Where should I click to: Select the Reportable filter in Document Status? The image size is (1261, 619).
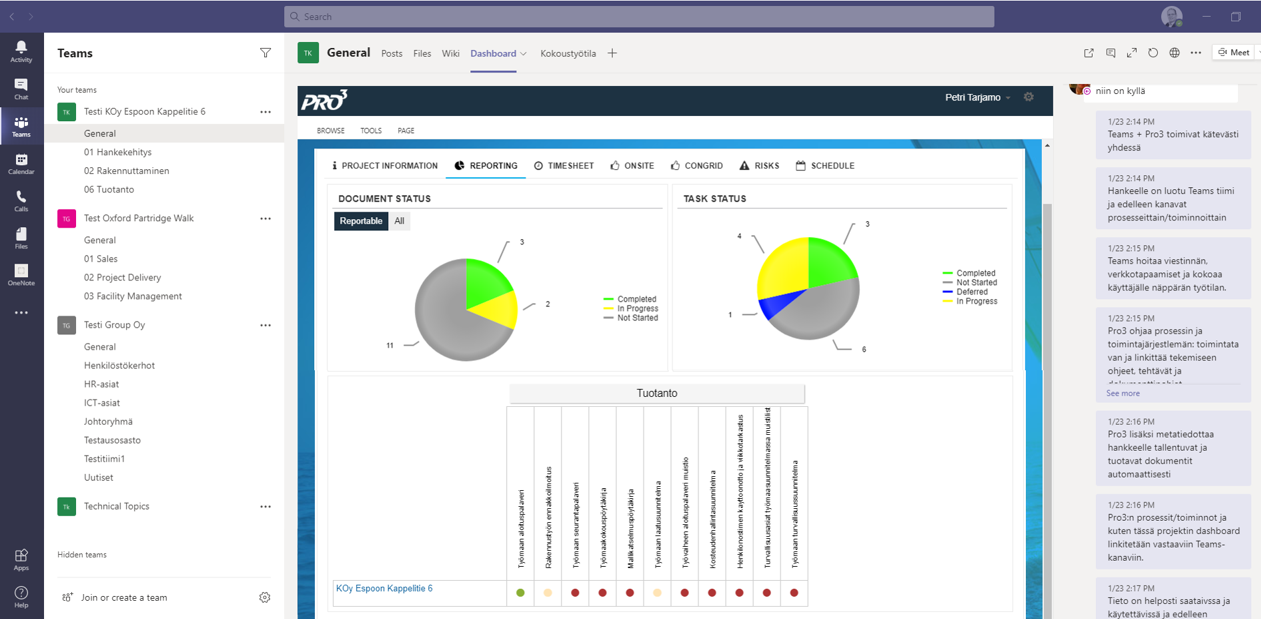(361, 221)
